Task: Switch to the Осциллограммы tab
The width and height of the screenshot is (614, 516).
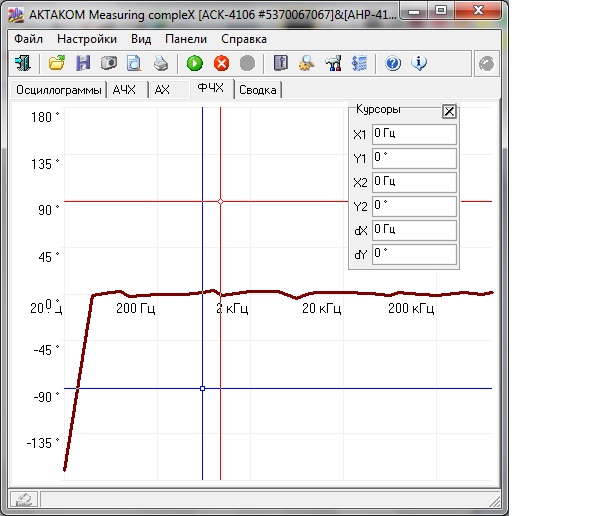Action: (59, 90)
